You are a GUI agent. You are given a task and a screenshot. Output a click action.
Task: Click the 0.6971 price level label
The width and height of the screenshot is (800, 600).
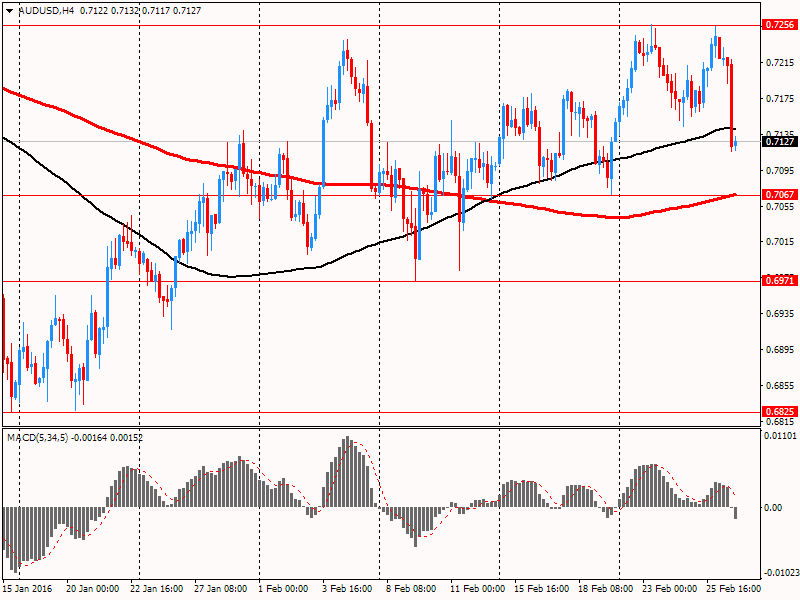click(778, 281)
